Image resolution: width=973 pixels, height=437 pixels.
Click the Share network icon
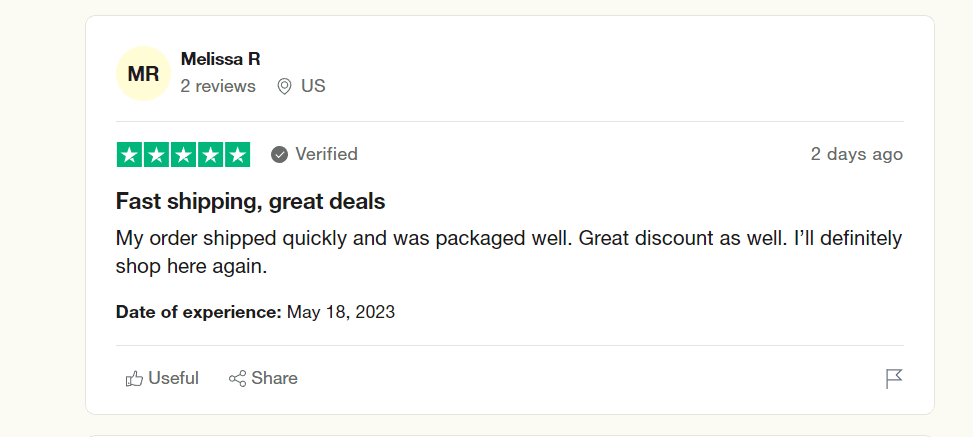pos(237,378)
